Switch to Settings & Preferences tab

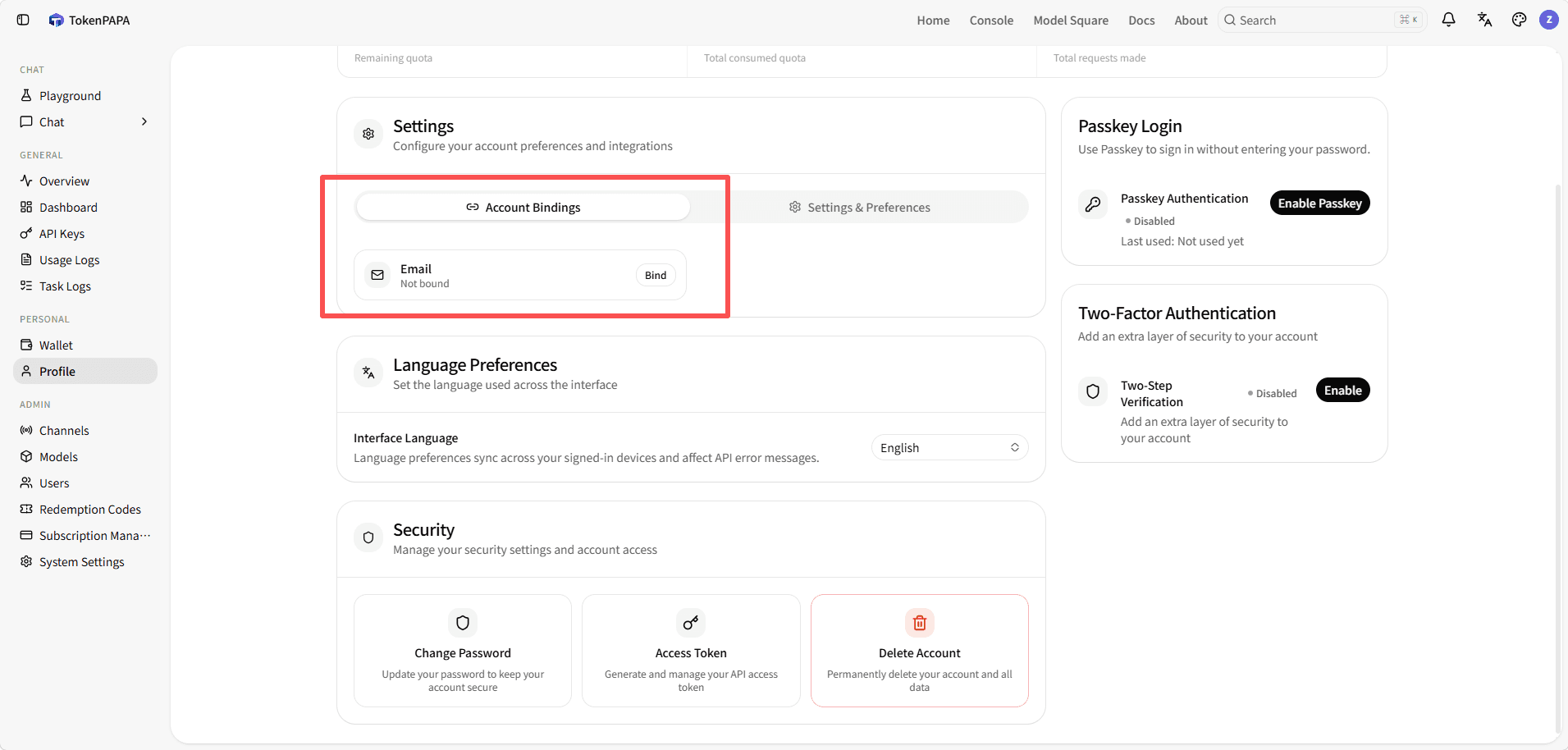tap(859, 207)
